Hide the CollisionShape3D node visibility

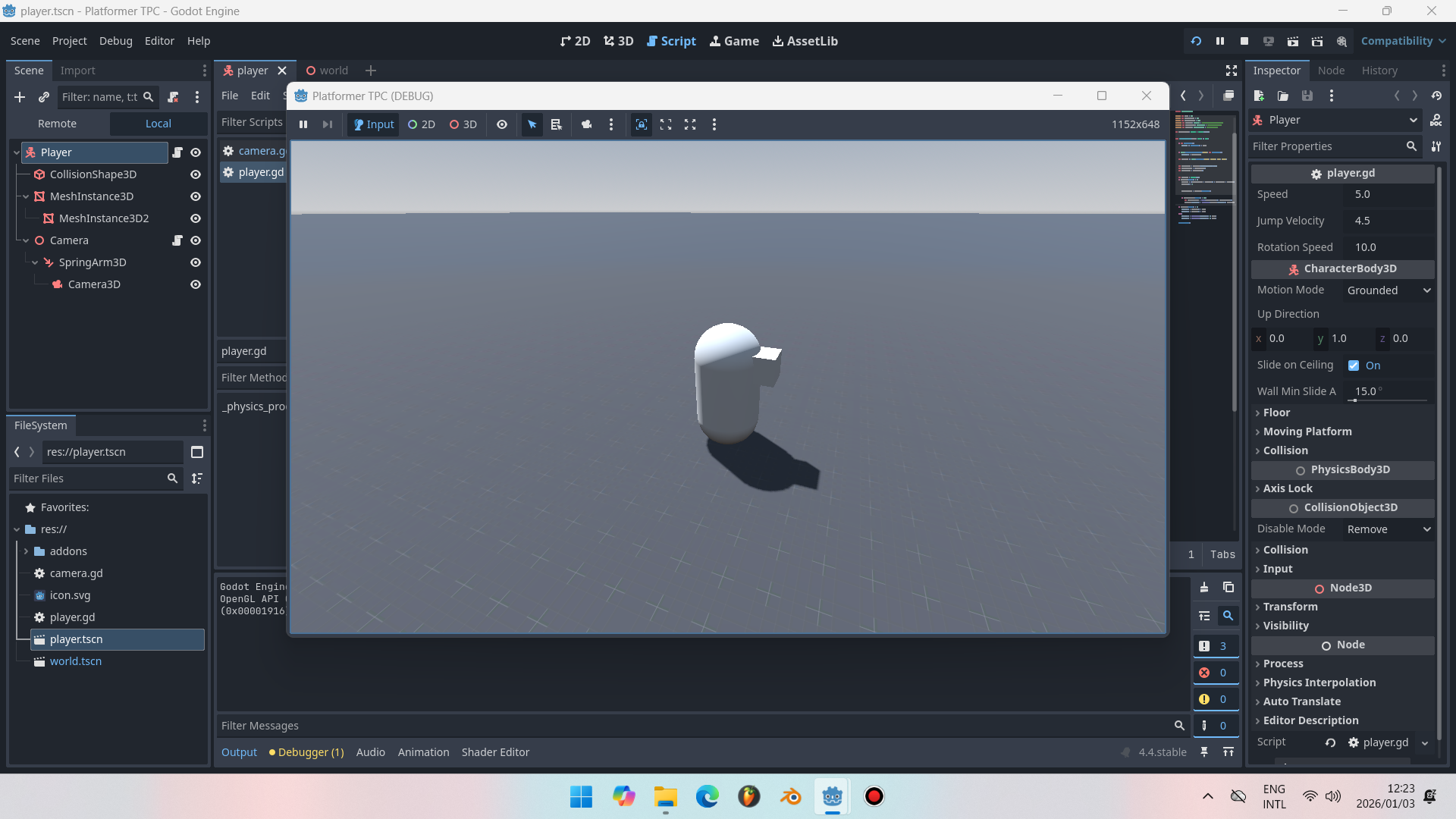[196, 174]
